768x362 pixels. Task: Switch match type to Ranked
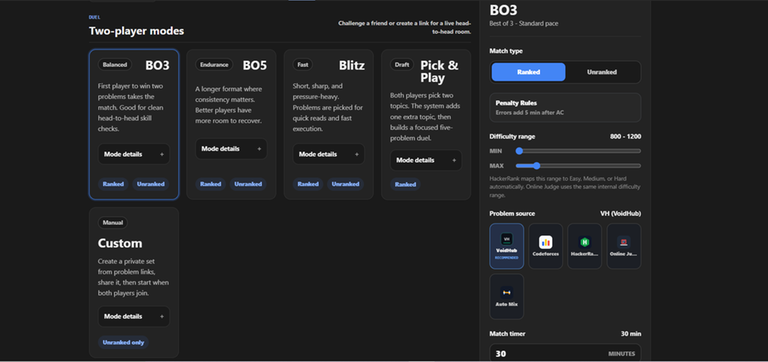(528, 72)
